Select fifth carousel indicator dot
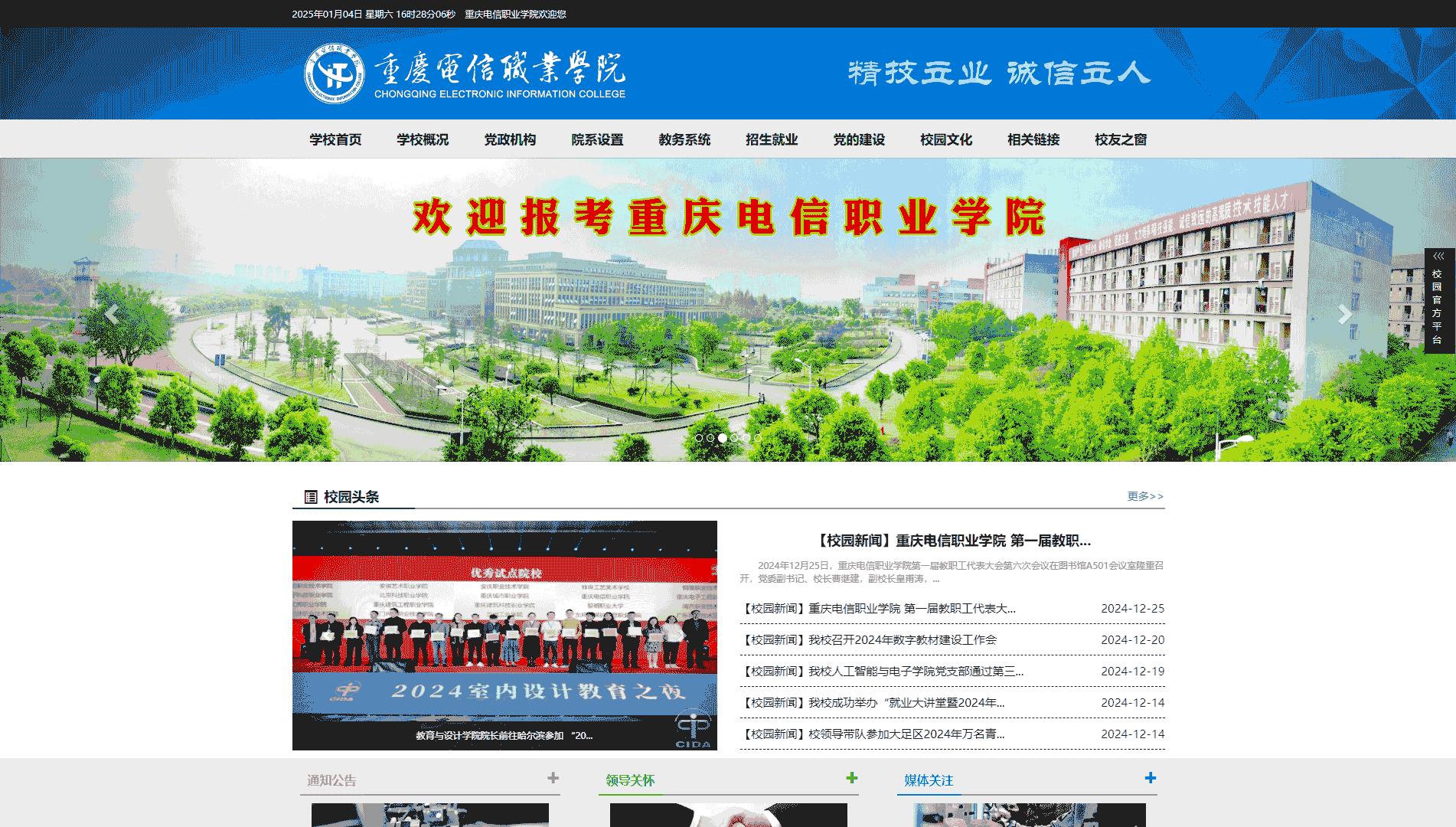This screenshot has width=1456, height=827. (x=746, y=438)
